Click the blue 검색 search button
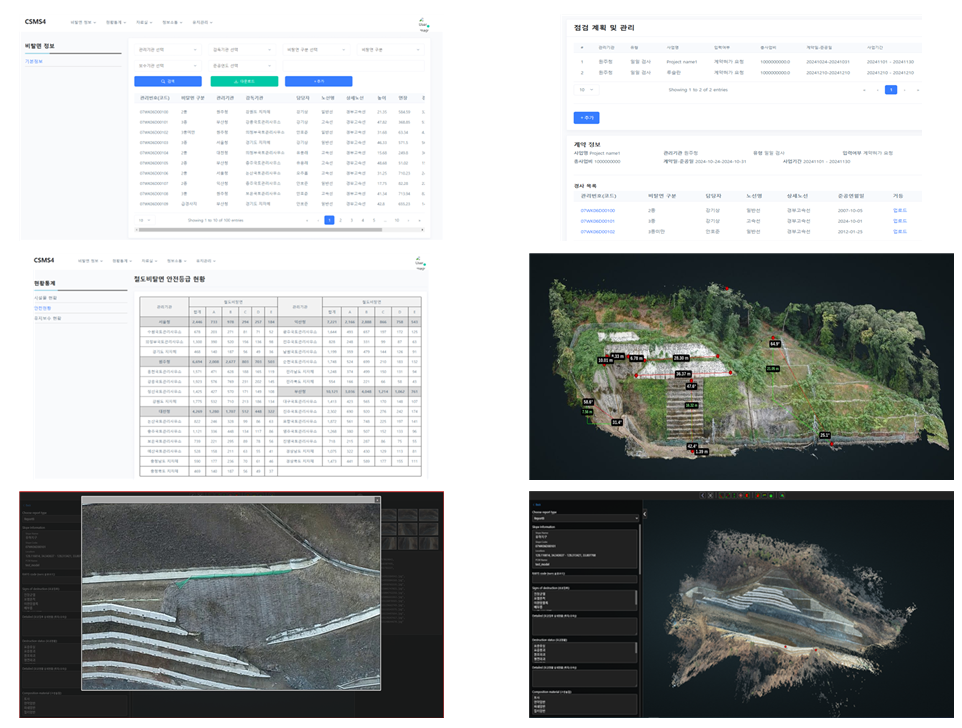The width and height of the screenshot is (962, 728). click(x=168, y=81)
